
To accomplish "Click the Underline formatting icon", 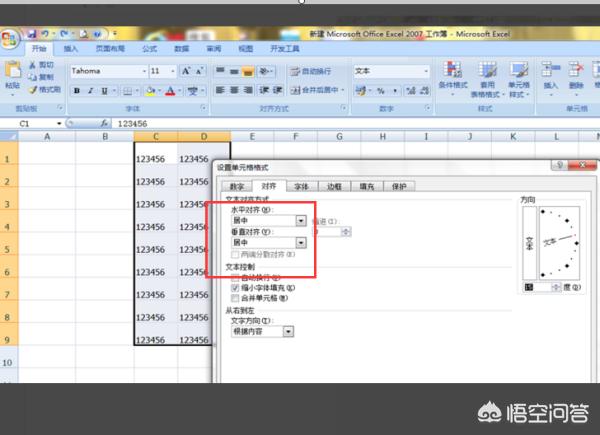I will pyautogui.click(x=105, y=90).
